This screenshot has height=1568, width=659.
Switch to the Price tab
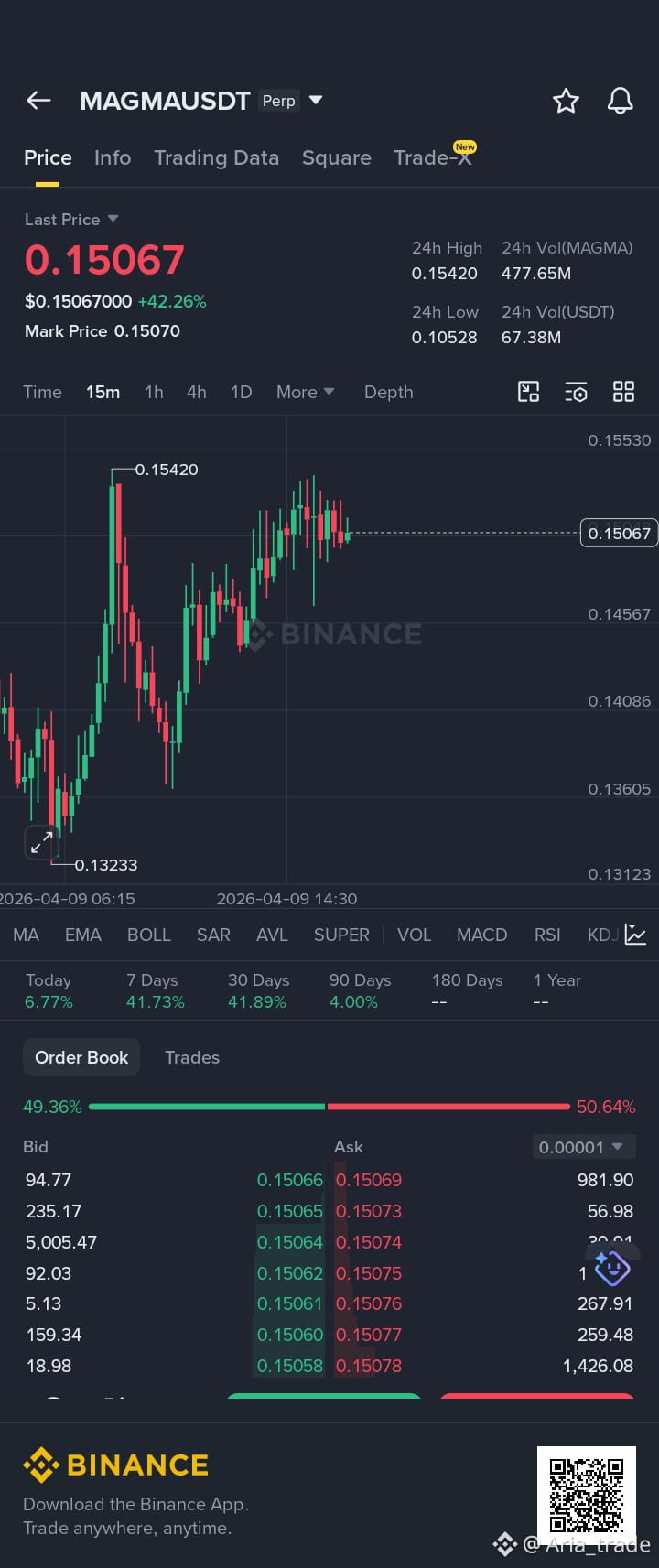[48, 157]
